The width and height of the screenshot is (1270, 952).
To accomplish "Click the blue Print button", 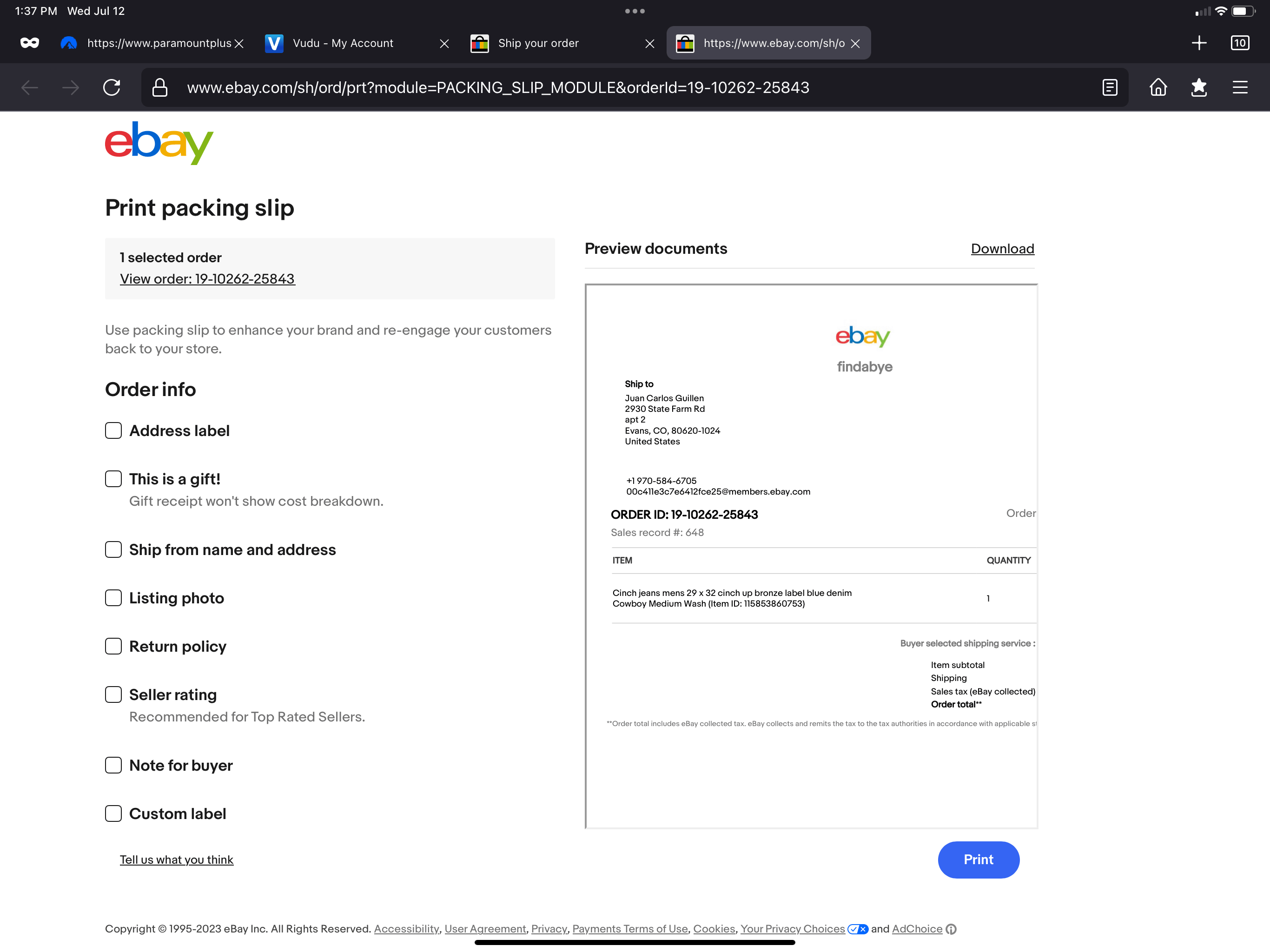I will click(978, 859).
